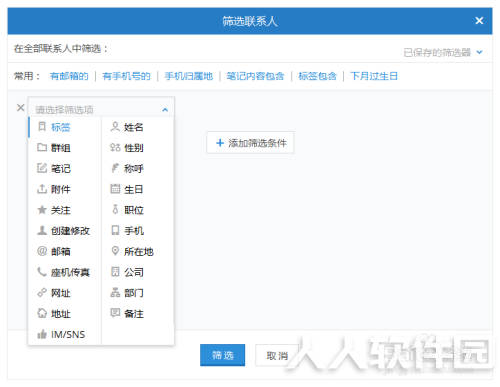Click the bookmark icon beside 标签
500x387 pixels.
point(42,127)
